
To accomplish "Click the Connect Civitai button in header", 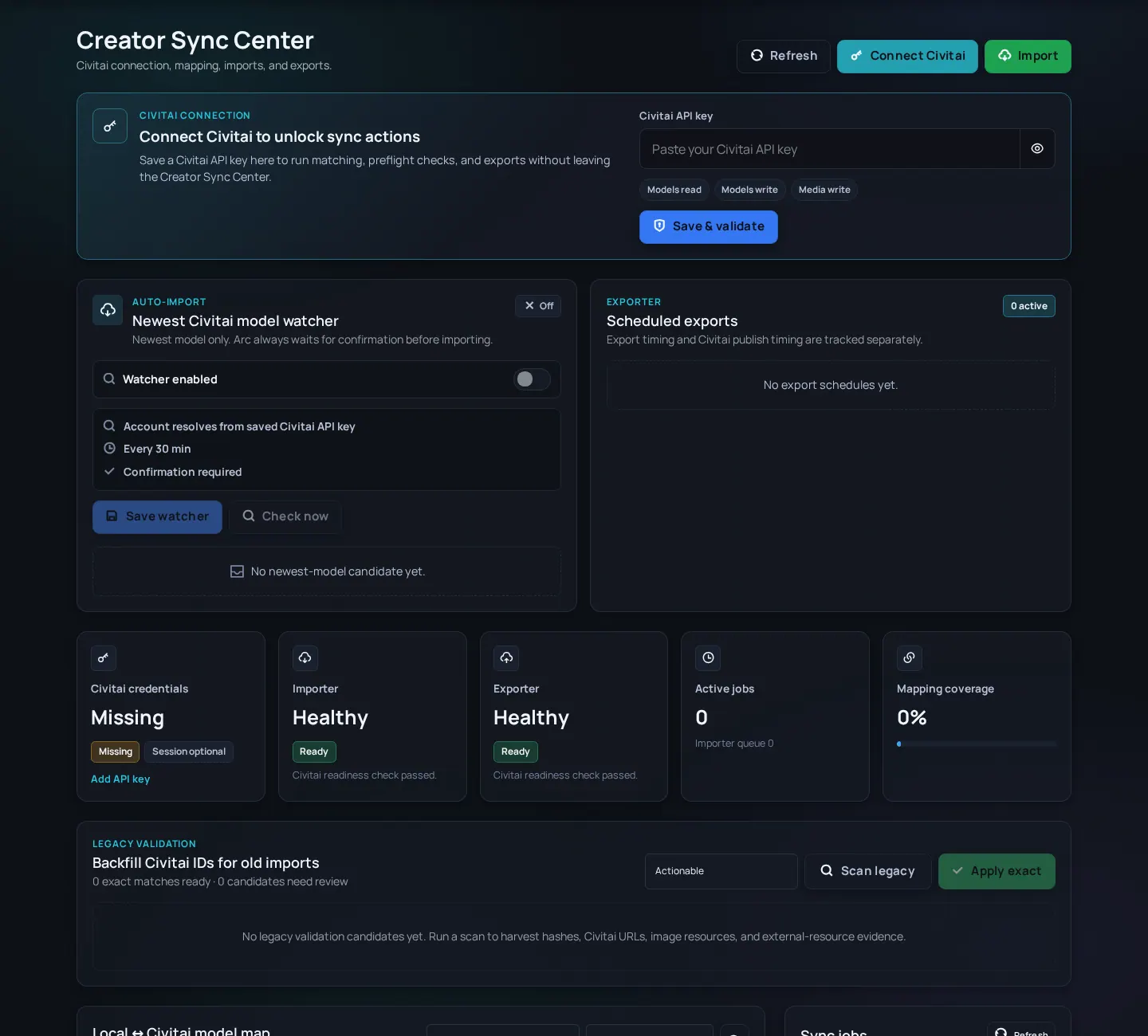I will [x=907, y=57].
